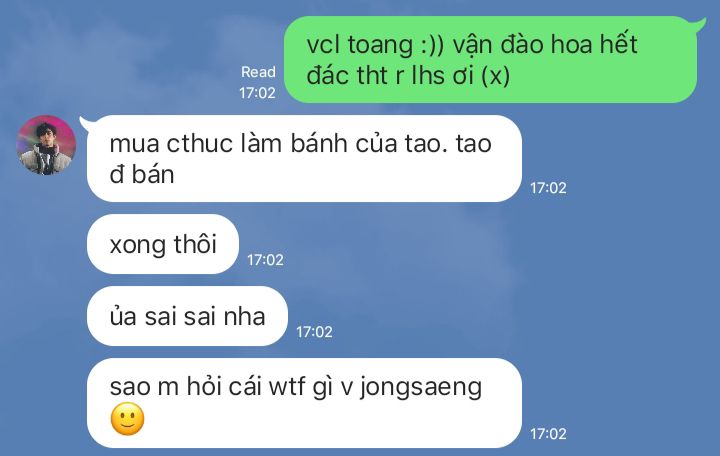Click the ":))" emoticon in the green message
The height and width of the screenshot is (456, 720).
(x=433, y=45)
